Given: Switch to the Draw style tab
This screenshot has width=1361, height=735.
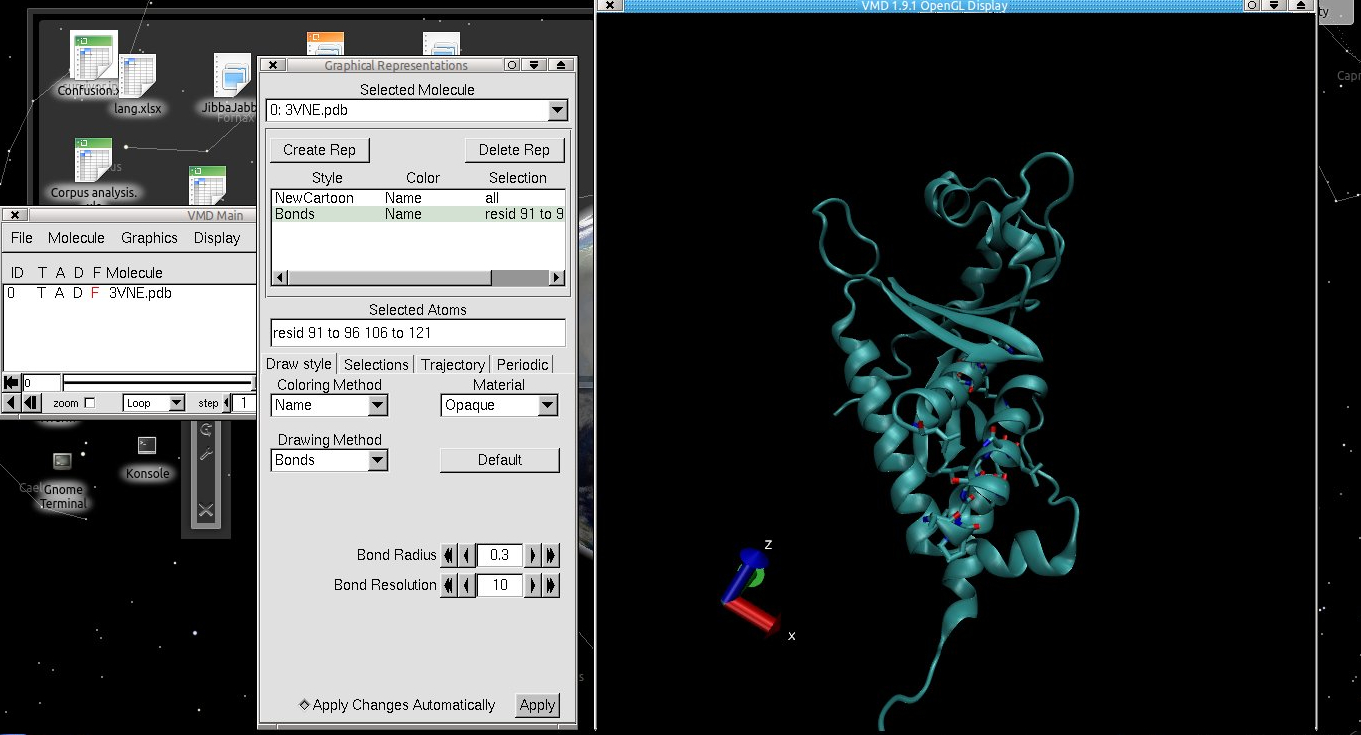Looking at the screenshot, I should point(299,364).
